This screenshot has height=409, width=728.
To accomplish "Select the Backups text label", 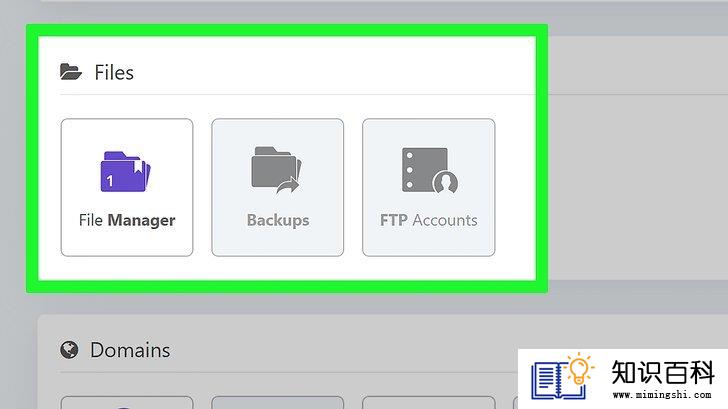I will (278, 220).
